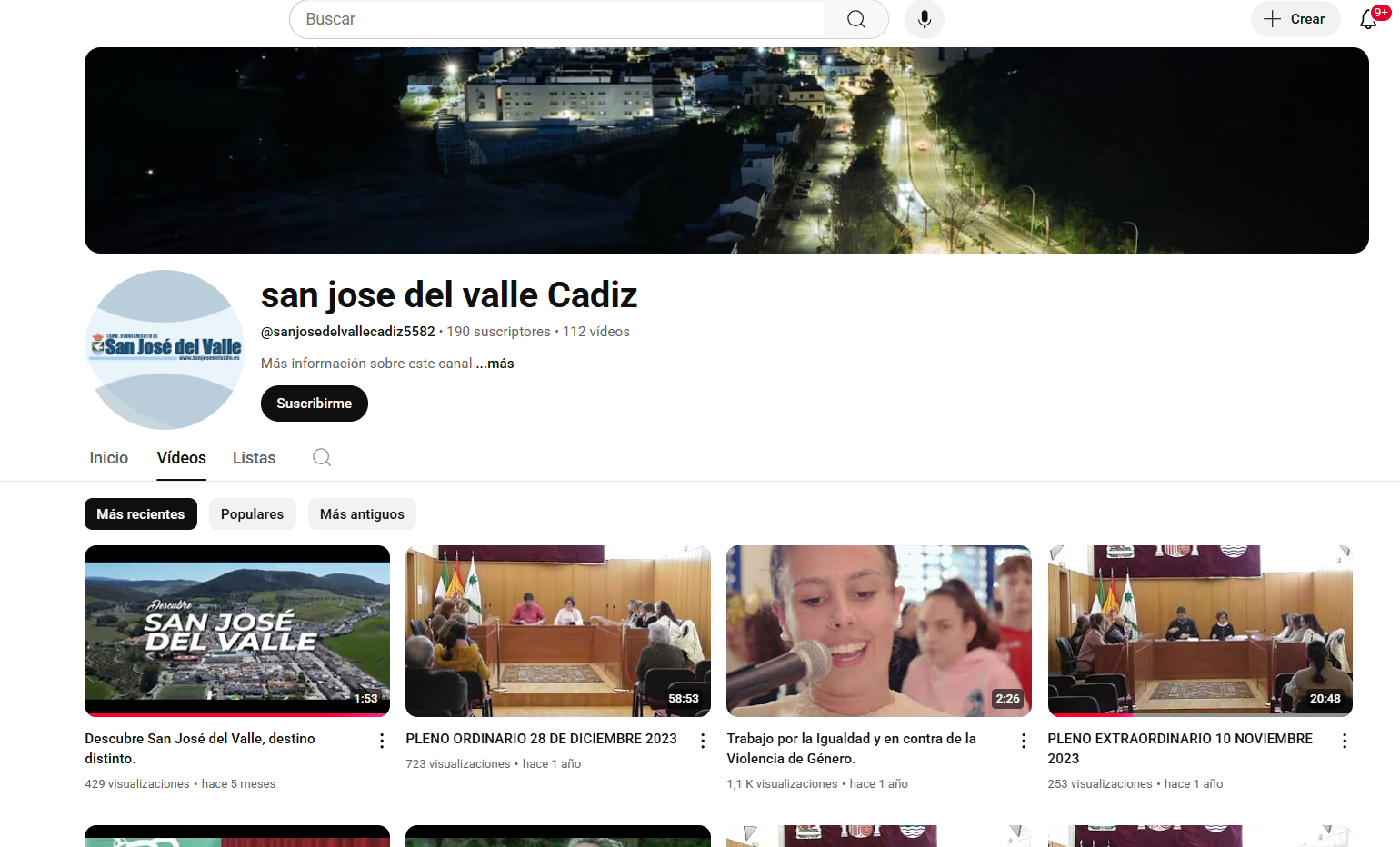Switch to the Inicio tab
This screenshot has width=1400, height=847.
click(108, 458)
